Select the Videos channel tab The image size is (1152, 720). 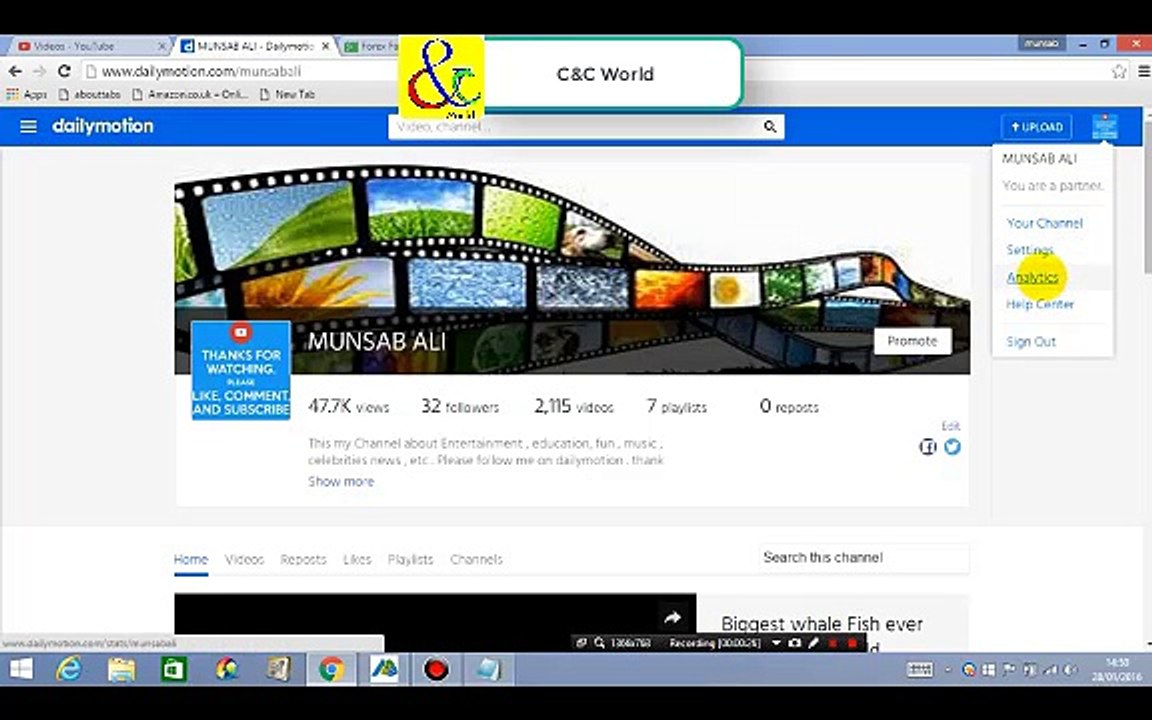pyautogui.click(x=244, y=559)
